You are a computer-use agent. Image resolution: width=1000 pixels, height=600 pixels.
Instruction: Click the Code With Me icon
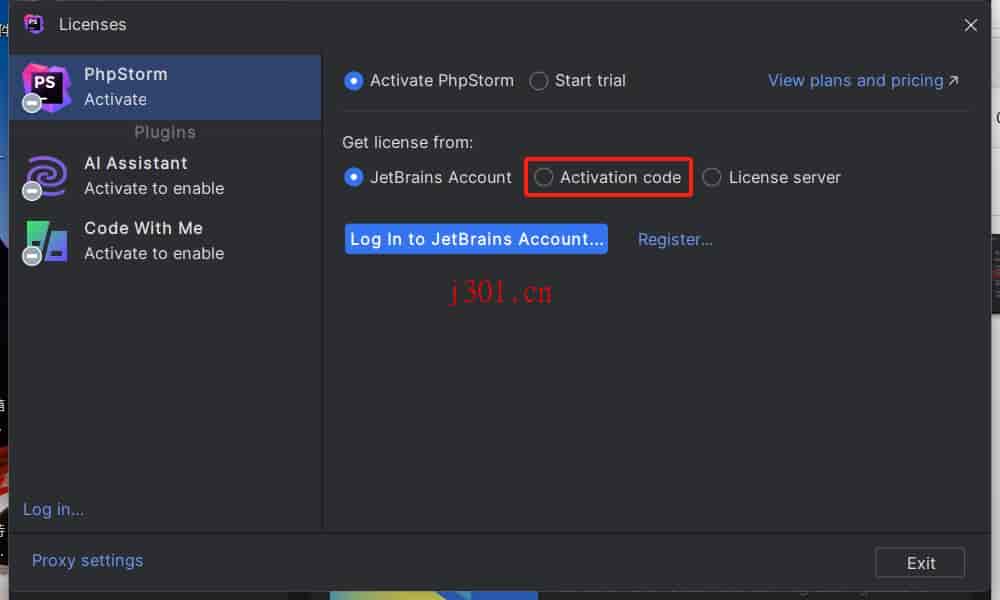click(x=46, y=242)
